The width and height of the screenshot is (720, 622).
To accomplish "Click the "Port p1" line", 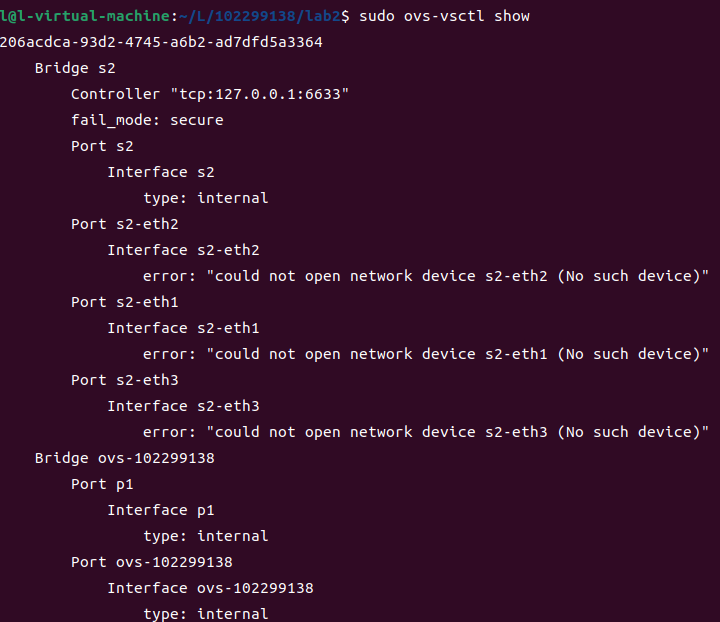I will (x=102, y=484).
